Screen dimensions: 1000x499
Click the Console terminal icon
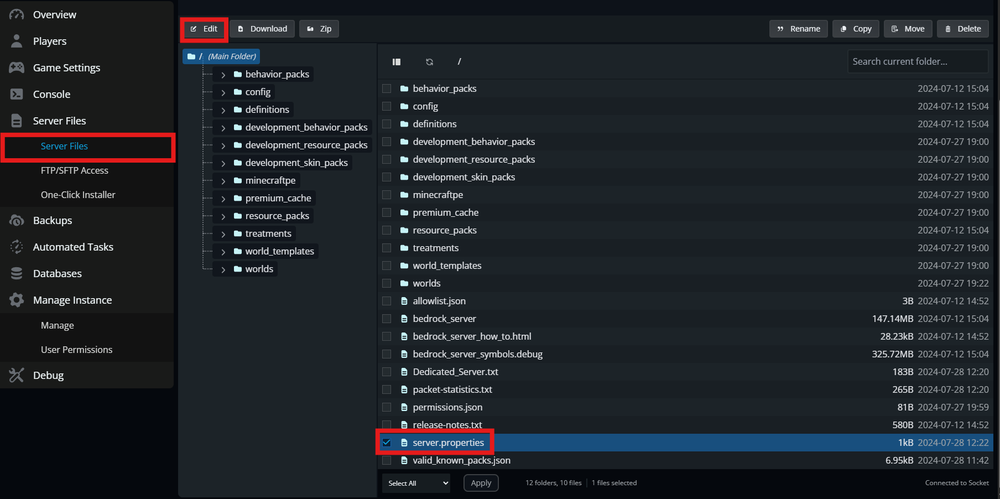point(16,95)
